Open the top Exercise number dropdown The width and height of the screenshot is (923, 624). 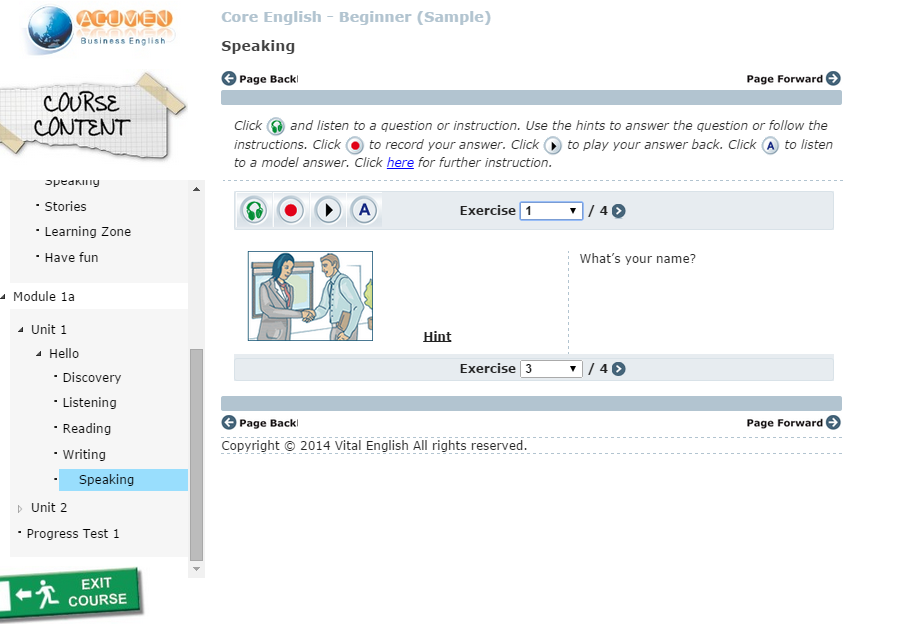pos(551,211)
